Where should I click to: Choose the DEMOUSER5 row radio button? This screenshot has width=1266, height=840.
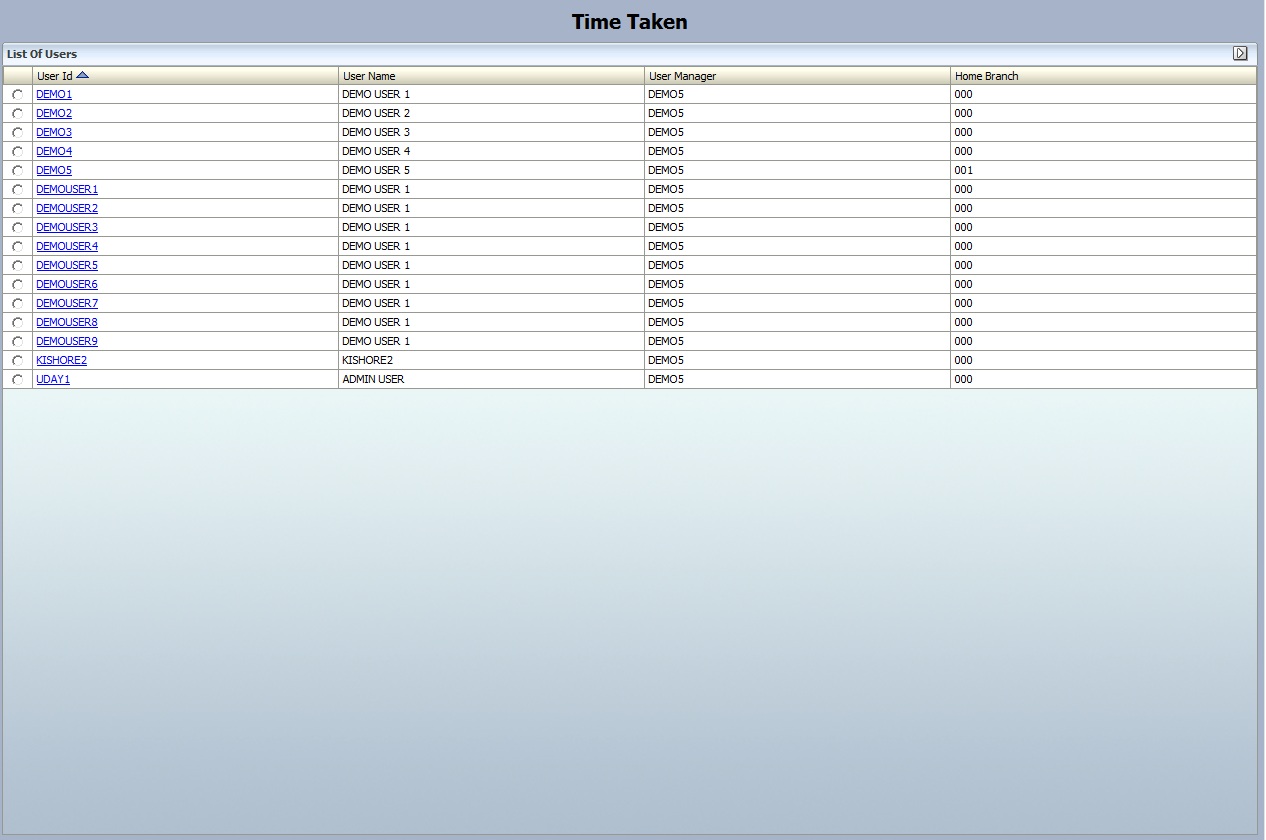coord(18,266)
